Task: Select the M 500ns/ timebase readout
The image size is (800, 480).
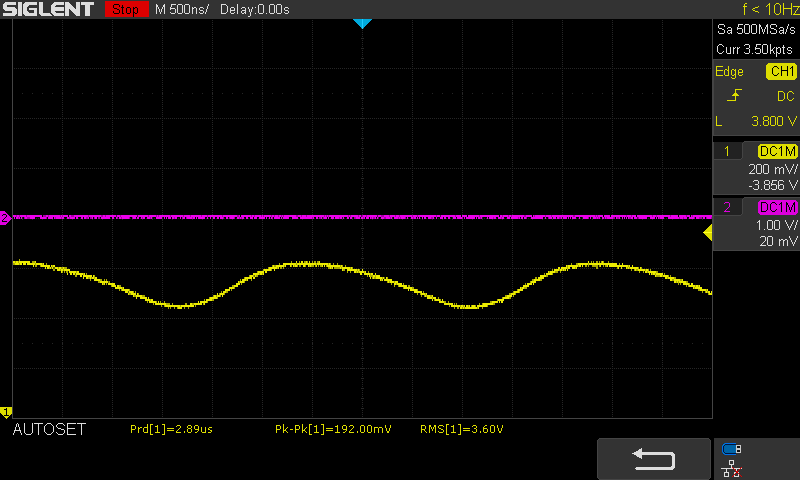Action: click(182, 9)
